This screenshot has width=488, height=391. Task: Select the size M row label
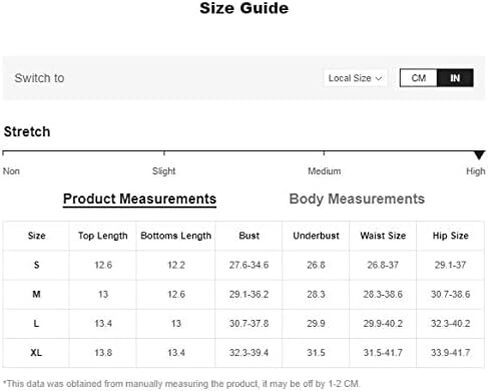point(36,294)
